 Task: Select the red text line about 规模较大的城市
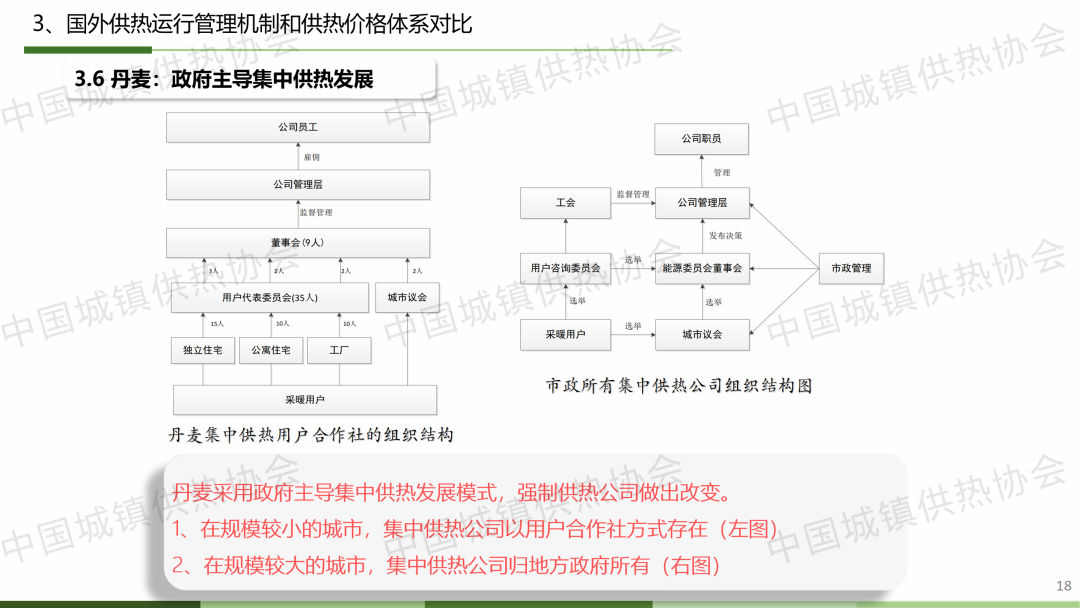446,565
